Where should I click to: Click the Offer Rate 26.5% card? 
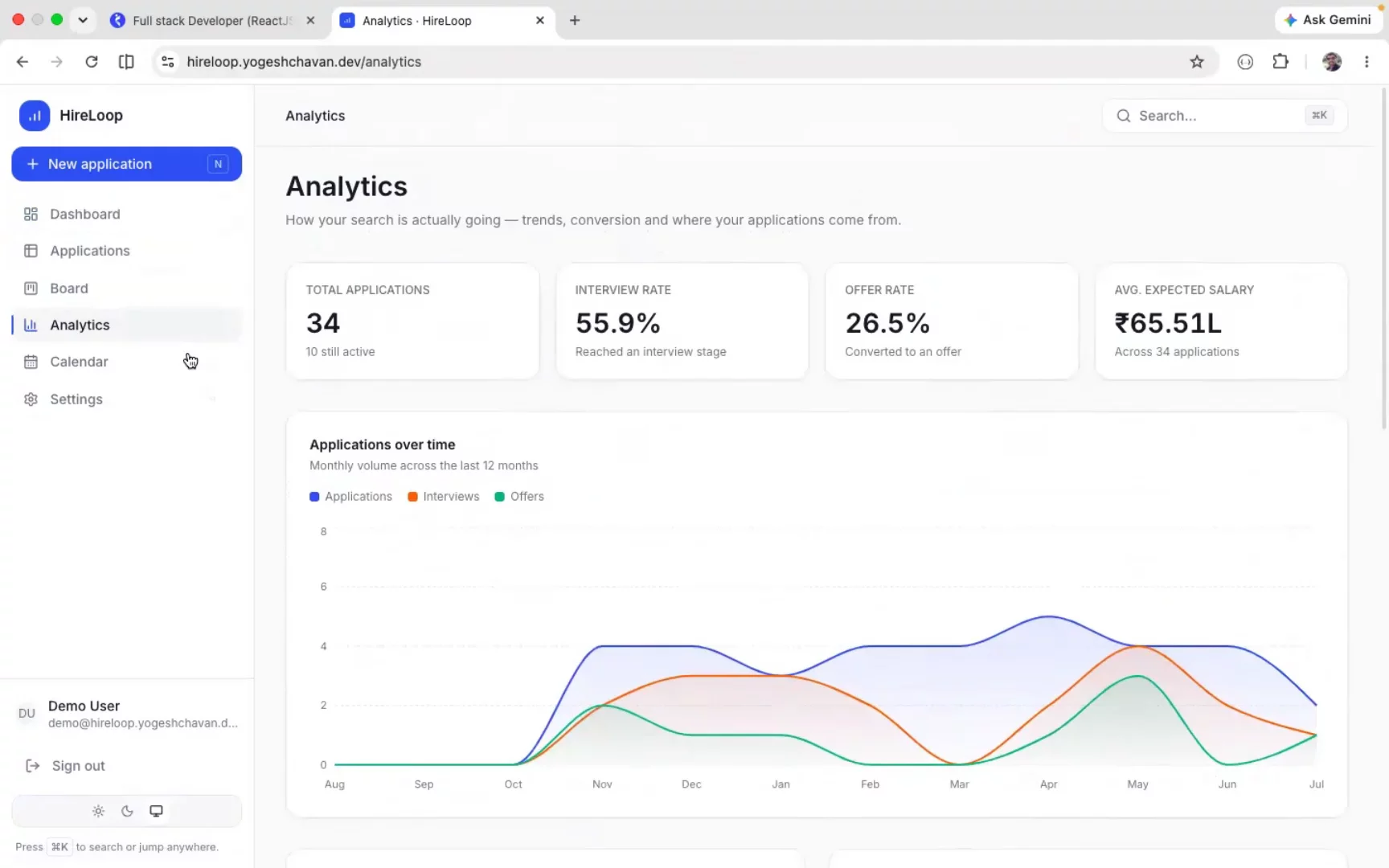click(952, 321)
